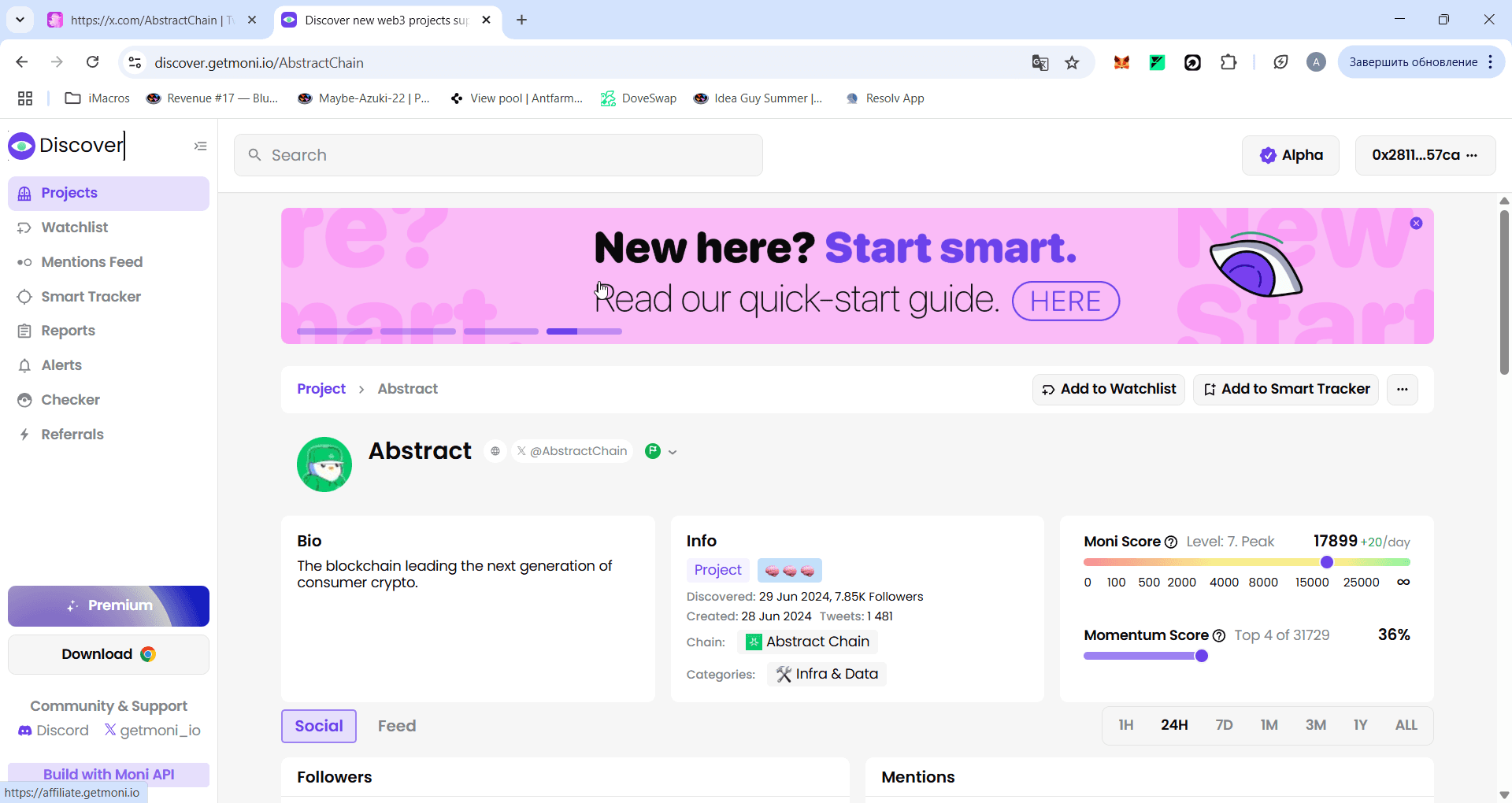Select the 7D time range
Viewport: 1512px width, 803px height.
pos(1224,726)
